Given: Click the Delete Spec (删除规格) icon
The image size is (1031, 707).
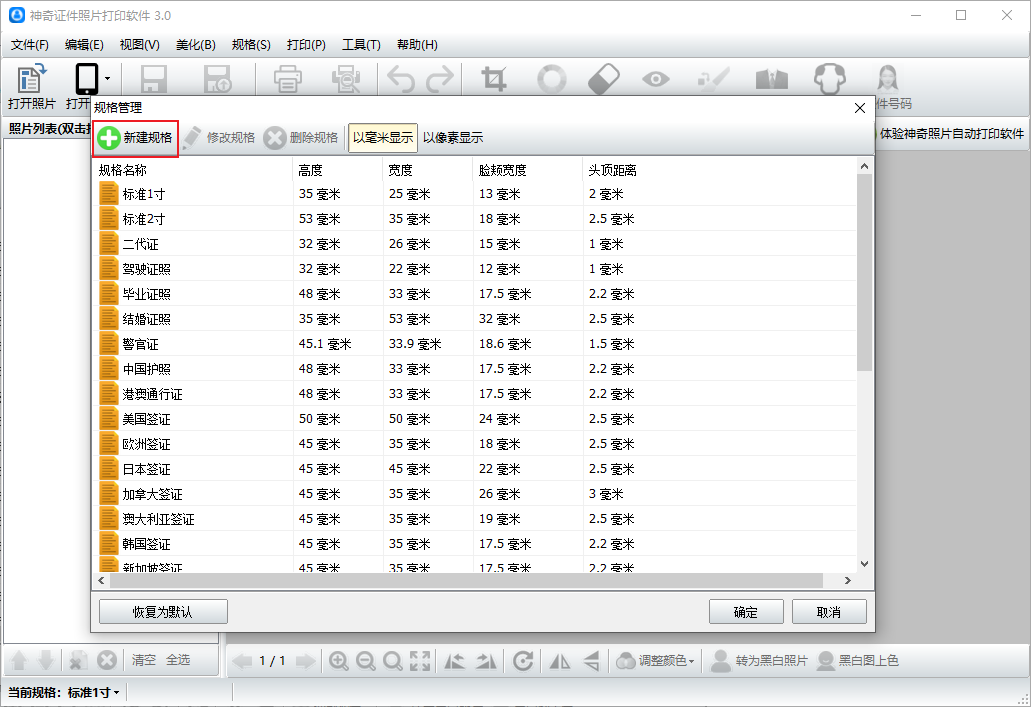Looking at the screenshot, I should (x=274, y=138).
